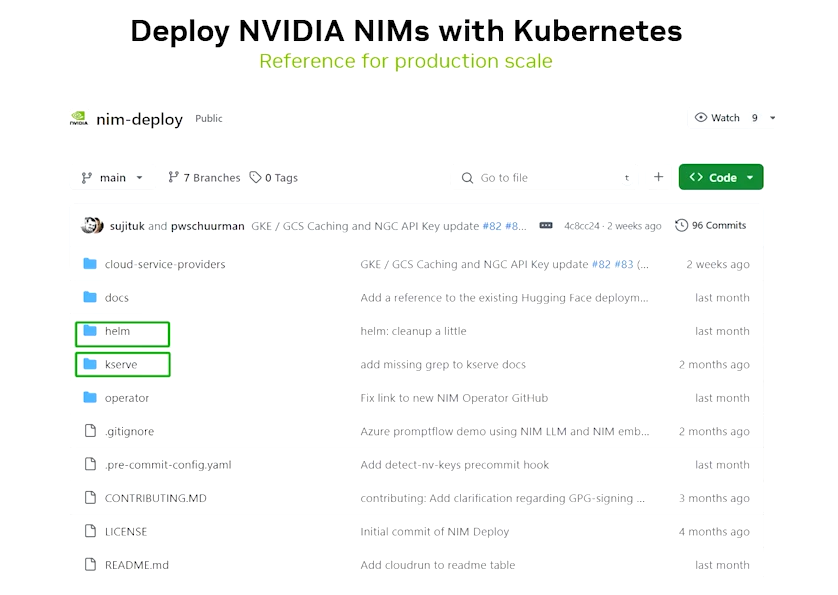Open commit hash 4c8cc24
Viewport: 838px width, 595px height.
[582, 226]
